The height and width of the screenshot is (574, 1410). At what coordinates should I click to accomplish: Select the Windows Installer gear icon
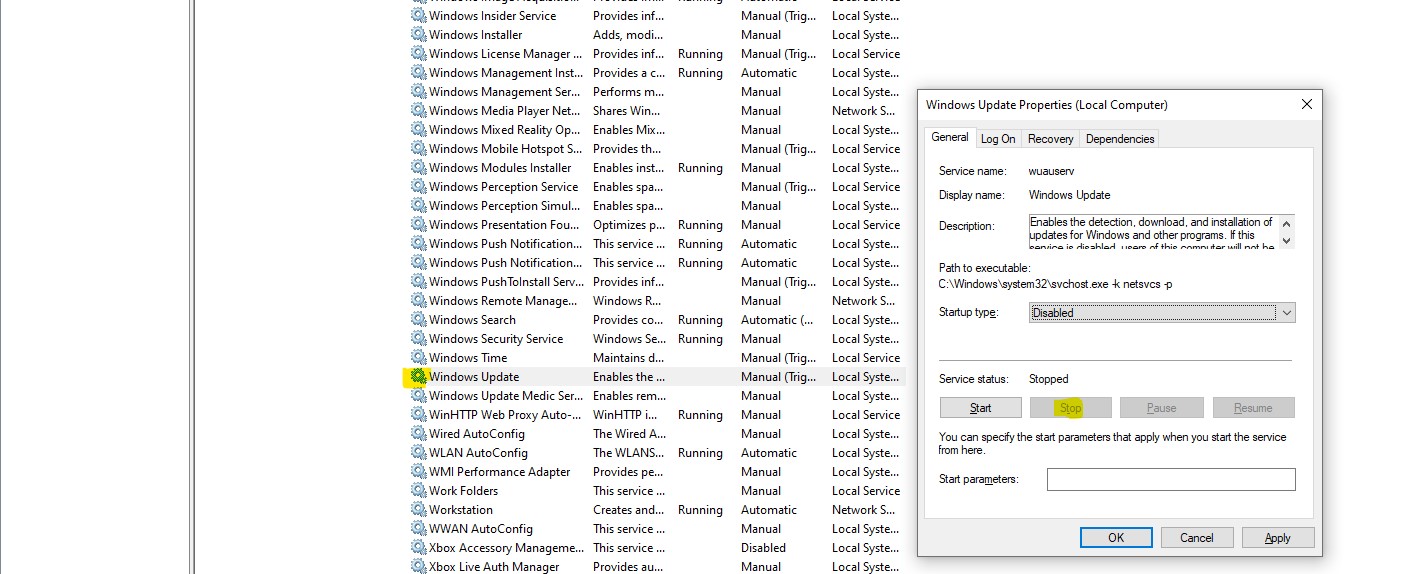tap(418, 35)
